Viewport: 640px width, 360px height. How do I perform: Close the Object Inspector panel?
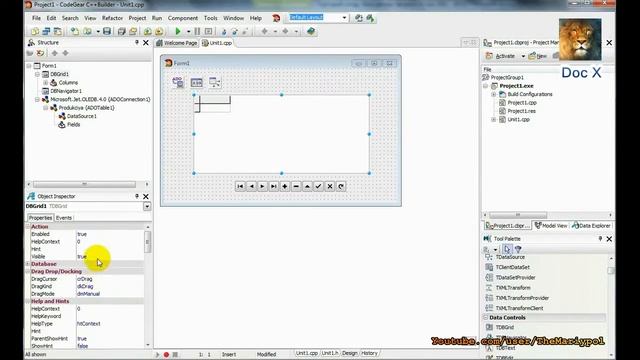[x=146, y=196]
